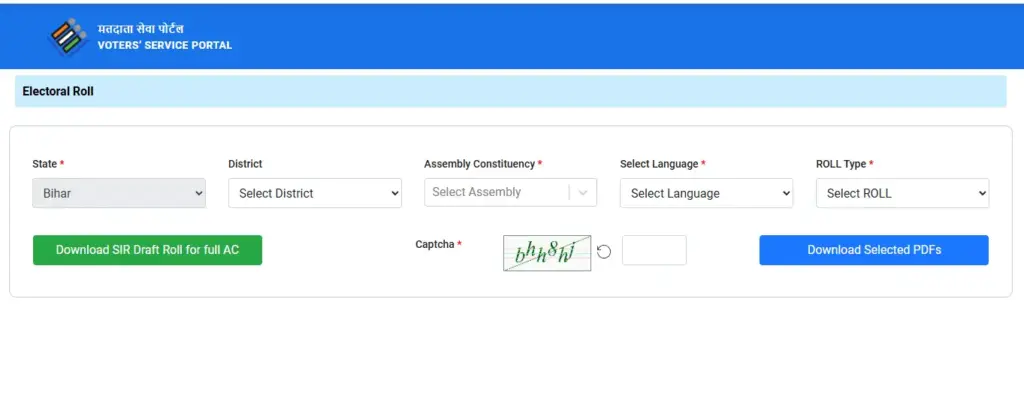Click the Voters' Service Portal logo icon
Screen dimensions: 1024x420
point(67,37)
